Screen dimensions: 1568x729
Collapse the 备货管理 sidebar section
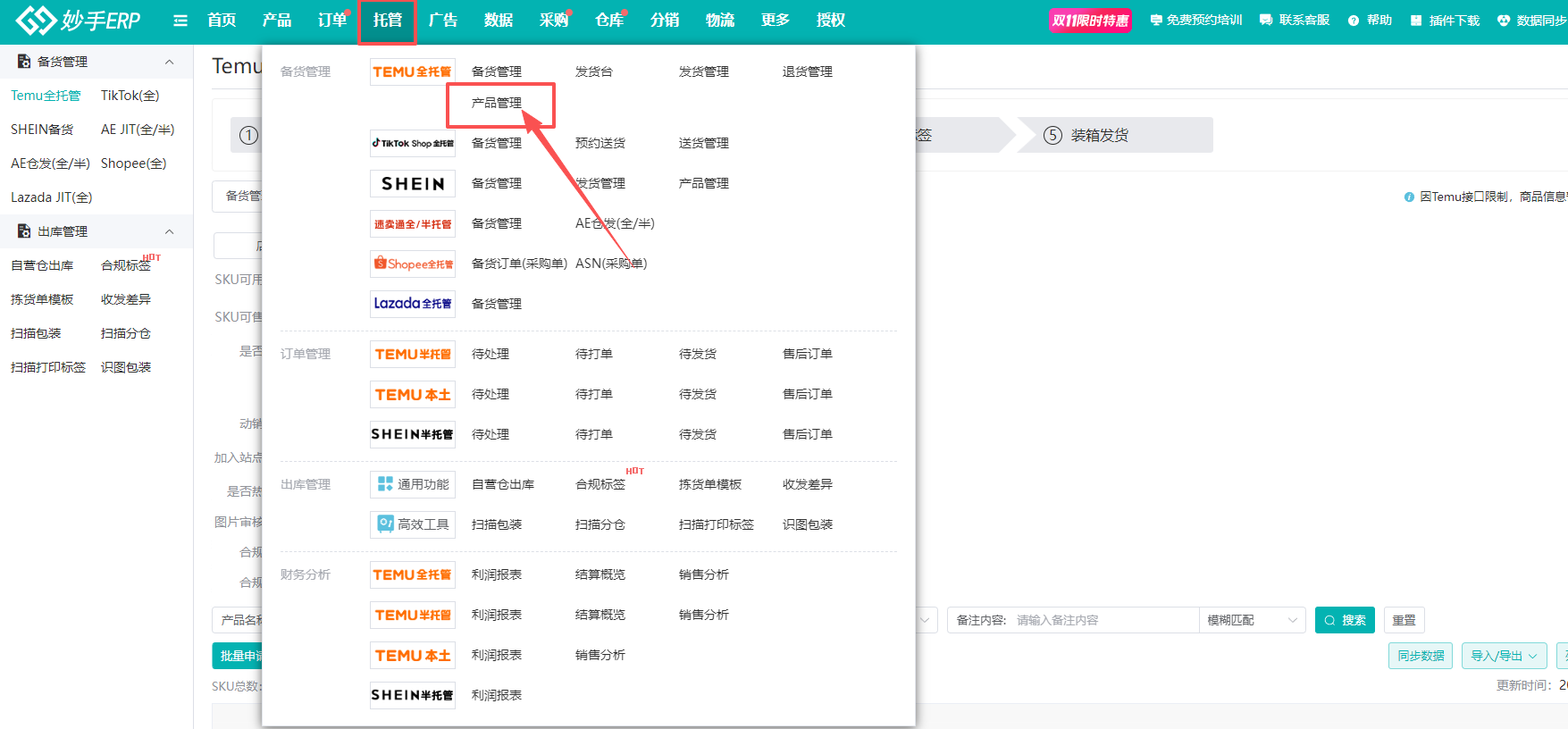(x=169, y=62)
